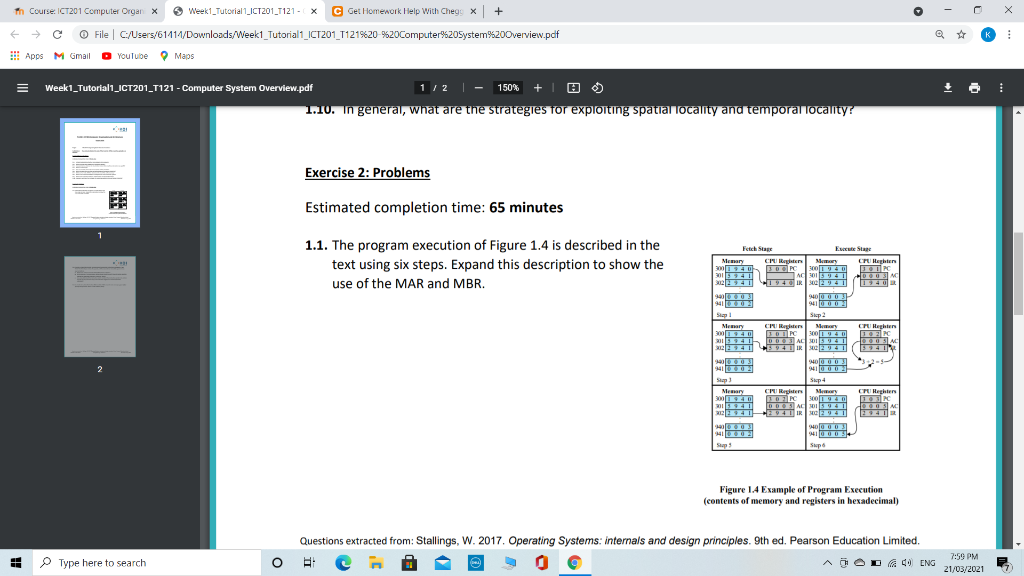Edit the page number input field
1024x576 pixels.
[421, 88]
